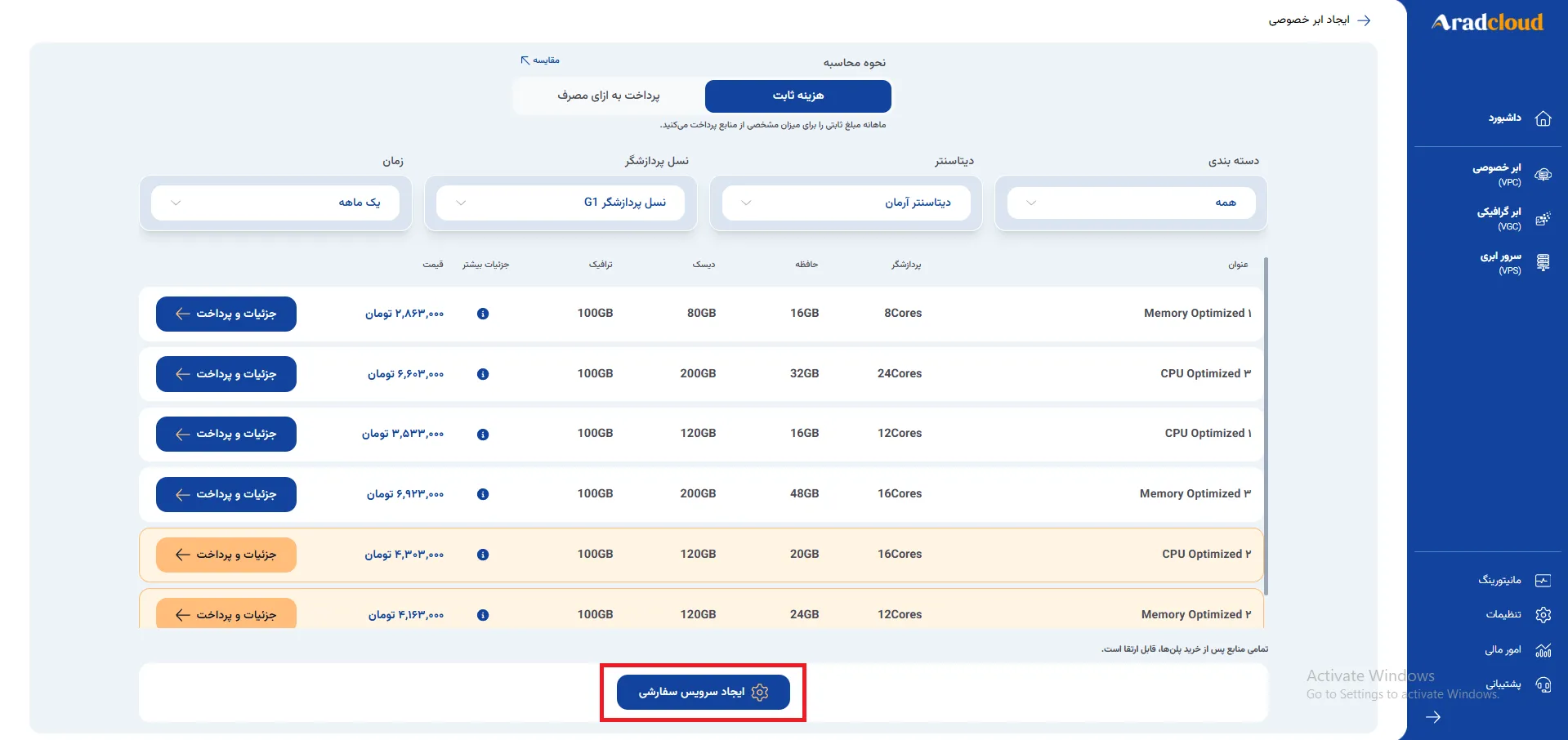
Task: Open the cloud server (VPS) icon
Action: tap(1543, 263)
